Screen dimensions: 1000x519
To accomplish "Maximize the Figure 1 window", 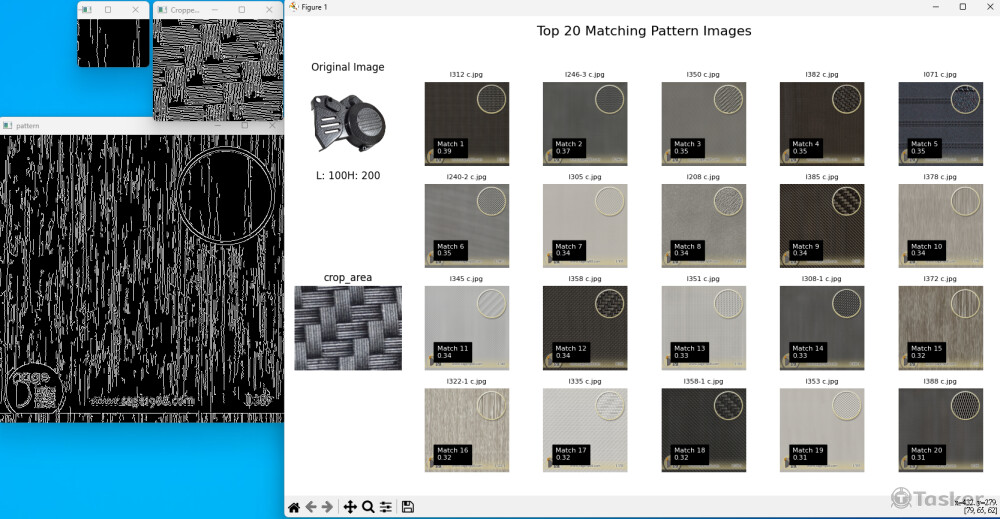I will pos(962,7).
